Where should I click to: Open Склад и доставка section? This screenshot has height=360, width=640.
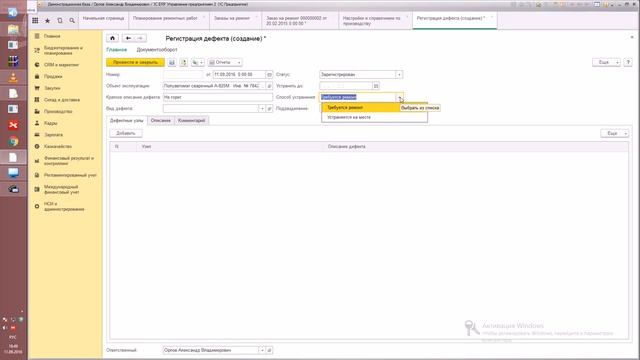click(x=62, y=100)
